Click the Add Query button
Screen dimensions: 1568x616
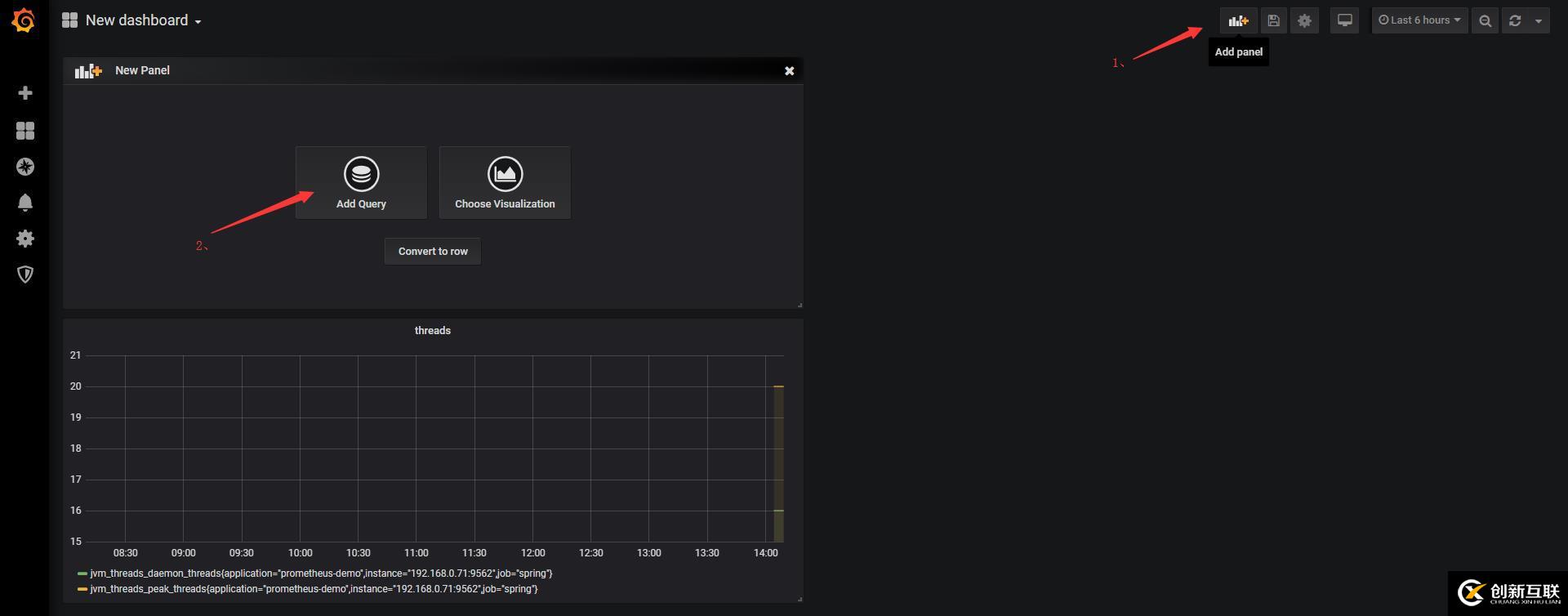click(x=361, y=183)
